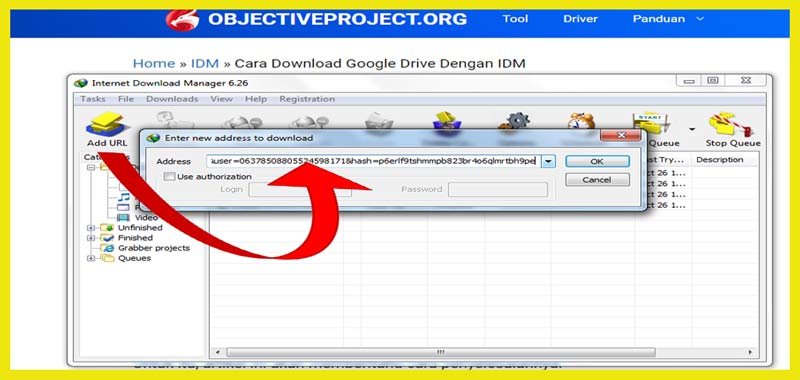
Task: Open the Start Queue dropdown arrow
Action: coord(692,129)
